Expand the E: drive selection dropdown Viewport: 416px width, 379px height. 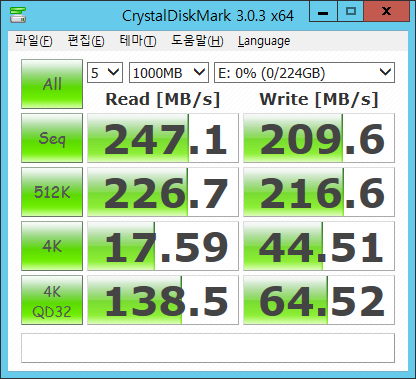304,72
